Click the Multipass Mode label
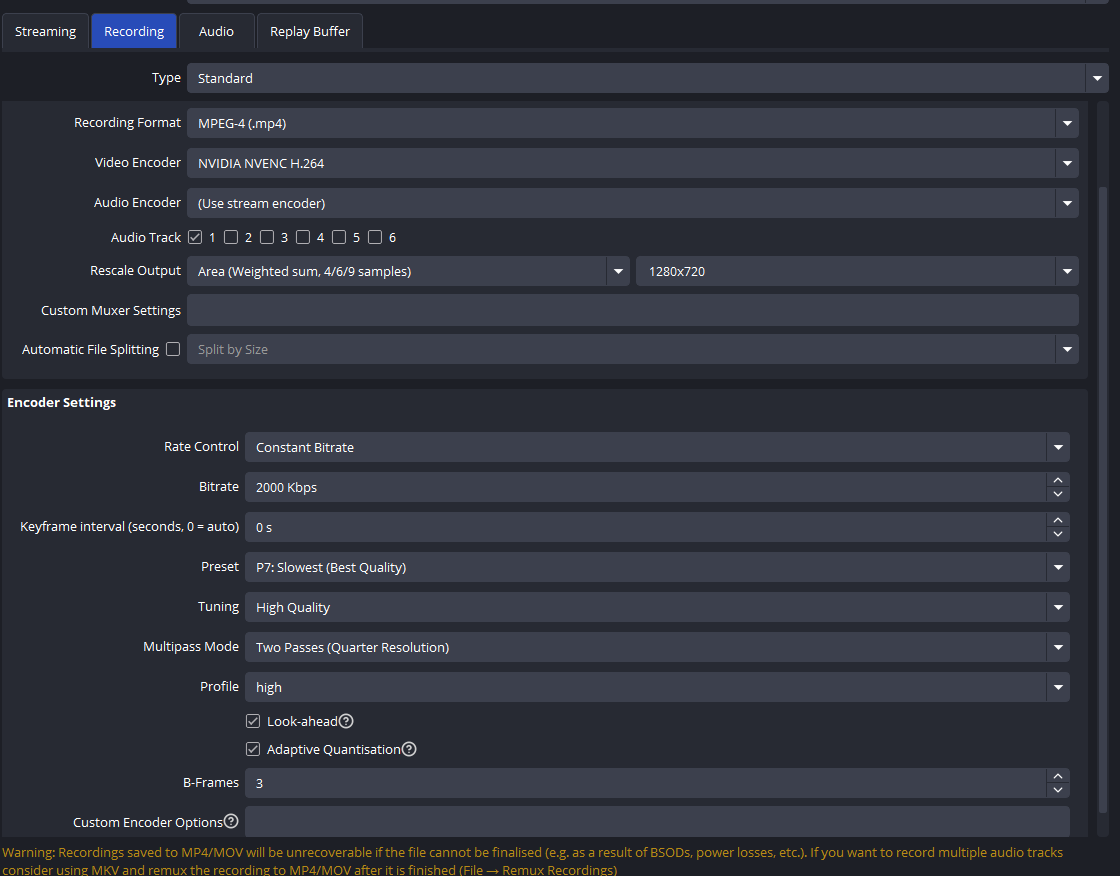 (x=191, y=647)
